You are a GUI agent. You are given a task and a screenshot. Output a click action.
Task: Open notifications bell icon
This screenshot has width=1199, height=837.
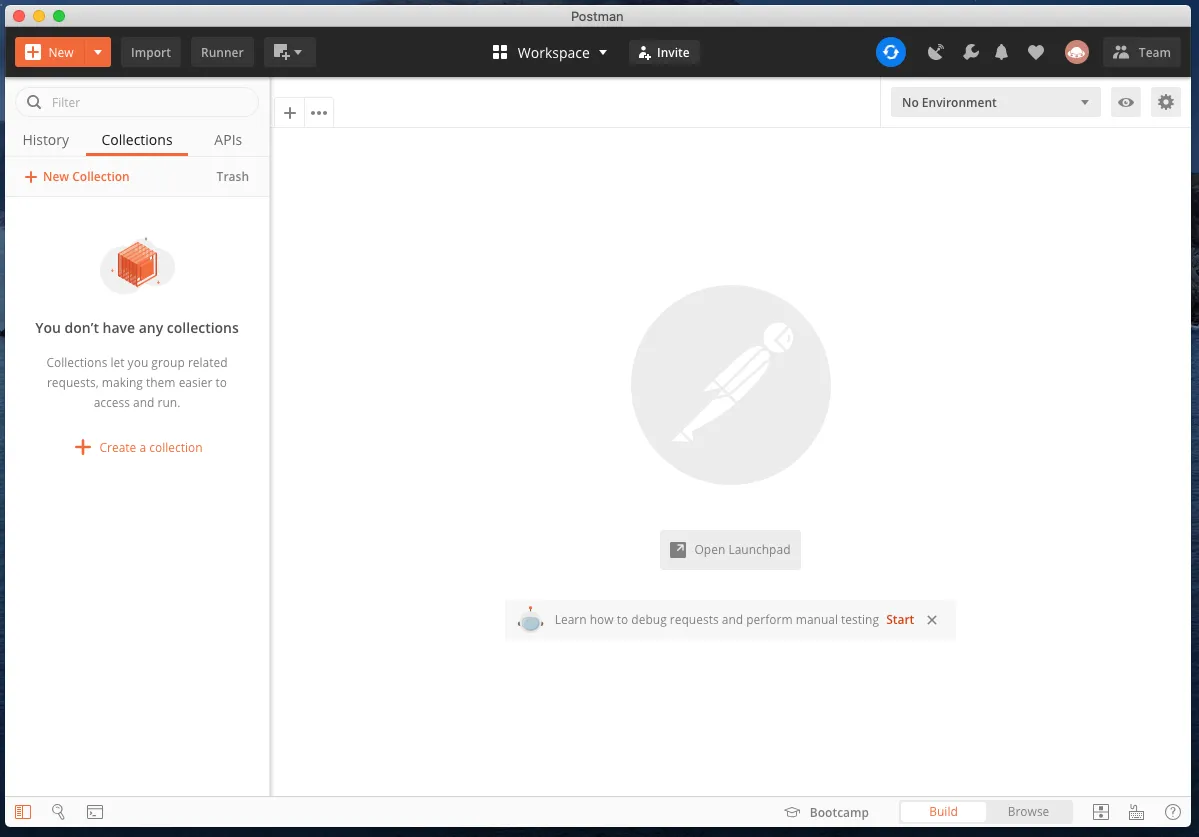click(x=1001, y=52)
